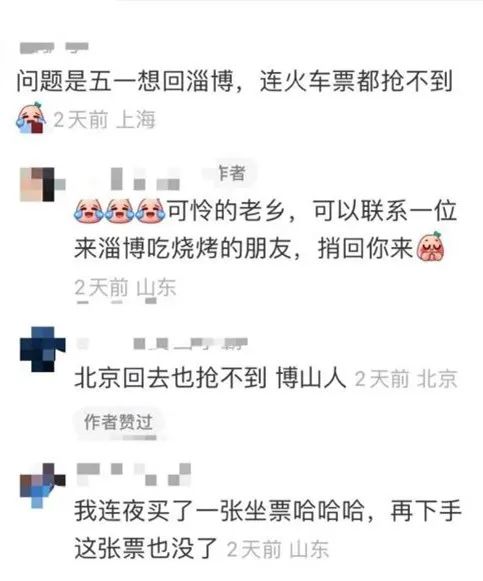This screenshot has width=483, height=581.
Task: Click the praying peach emoji after 捎回你来
Action: point(430,245)
